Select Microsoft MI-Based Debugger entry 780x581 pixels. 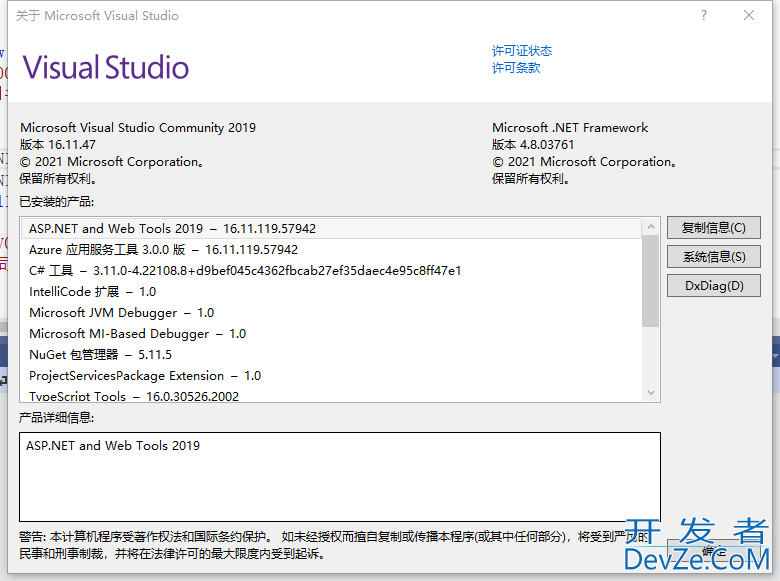[x=137, y=334]
